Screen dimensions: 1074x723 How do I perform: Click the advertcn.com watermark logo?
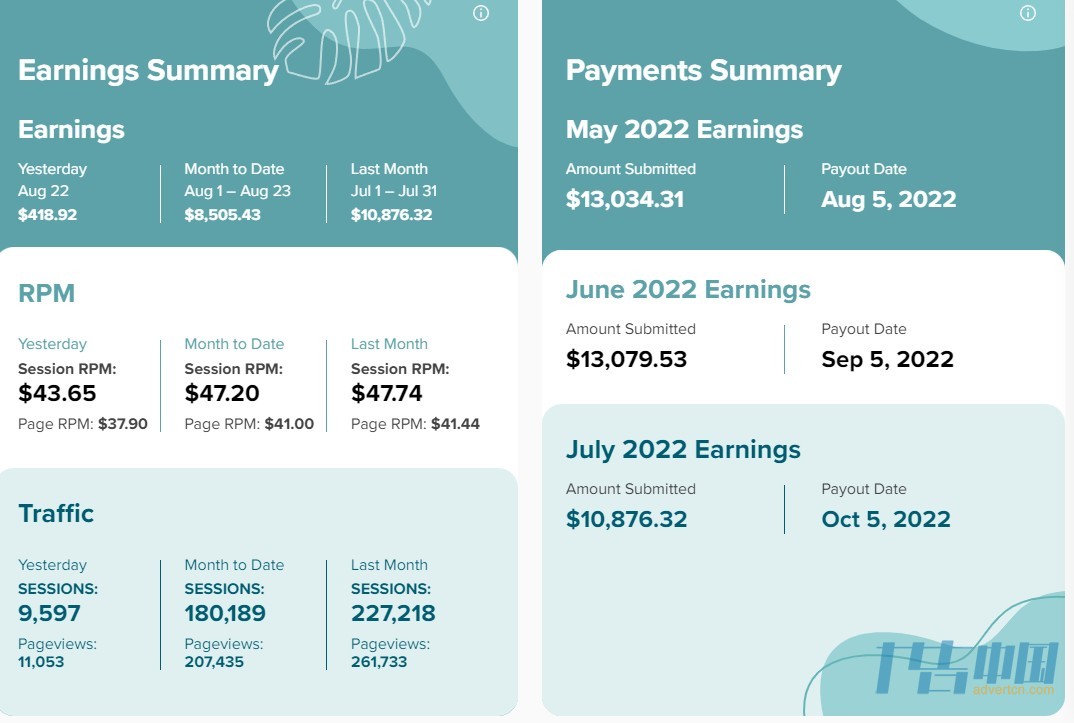(x=966, y=670)
